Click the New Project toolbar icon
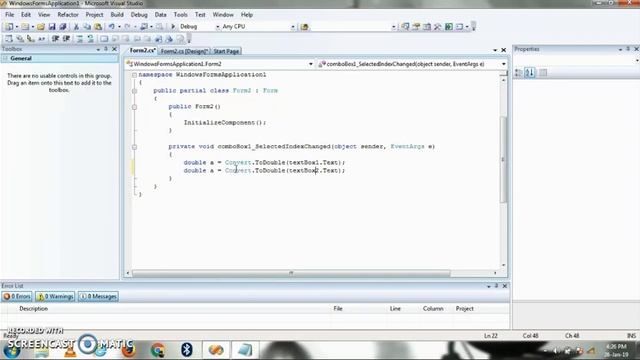 coord(9,27)
